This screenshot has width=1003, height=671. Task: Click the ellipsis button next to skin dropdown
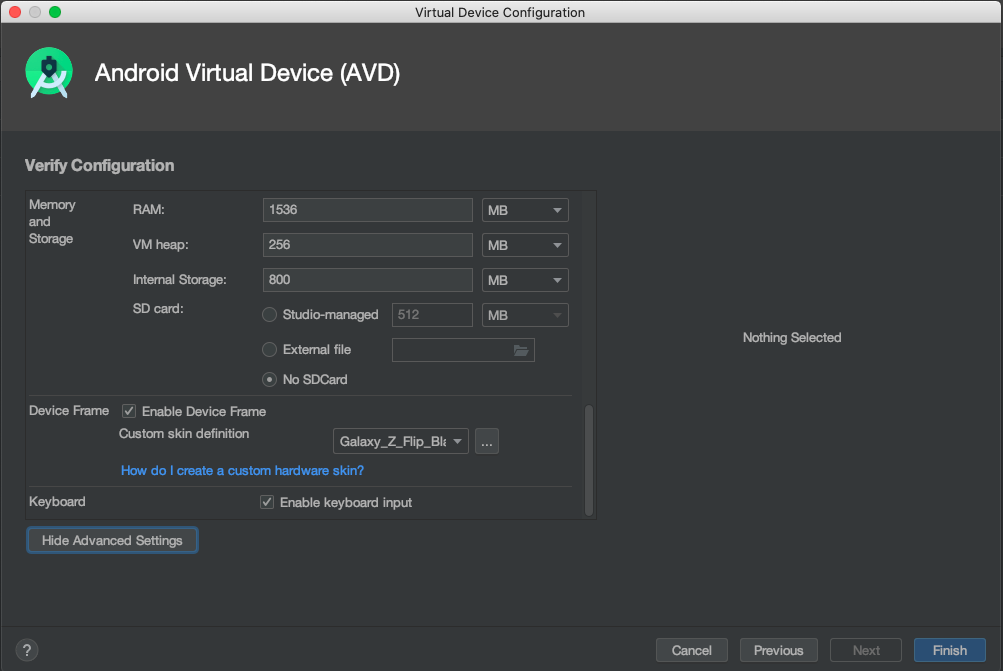pos(487,441)
